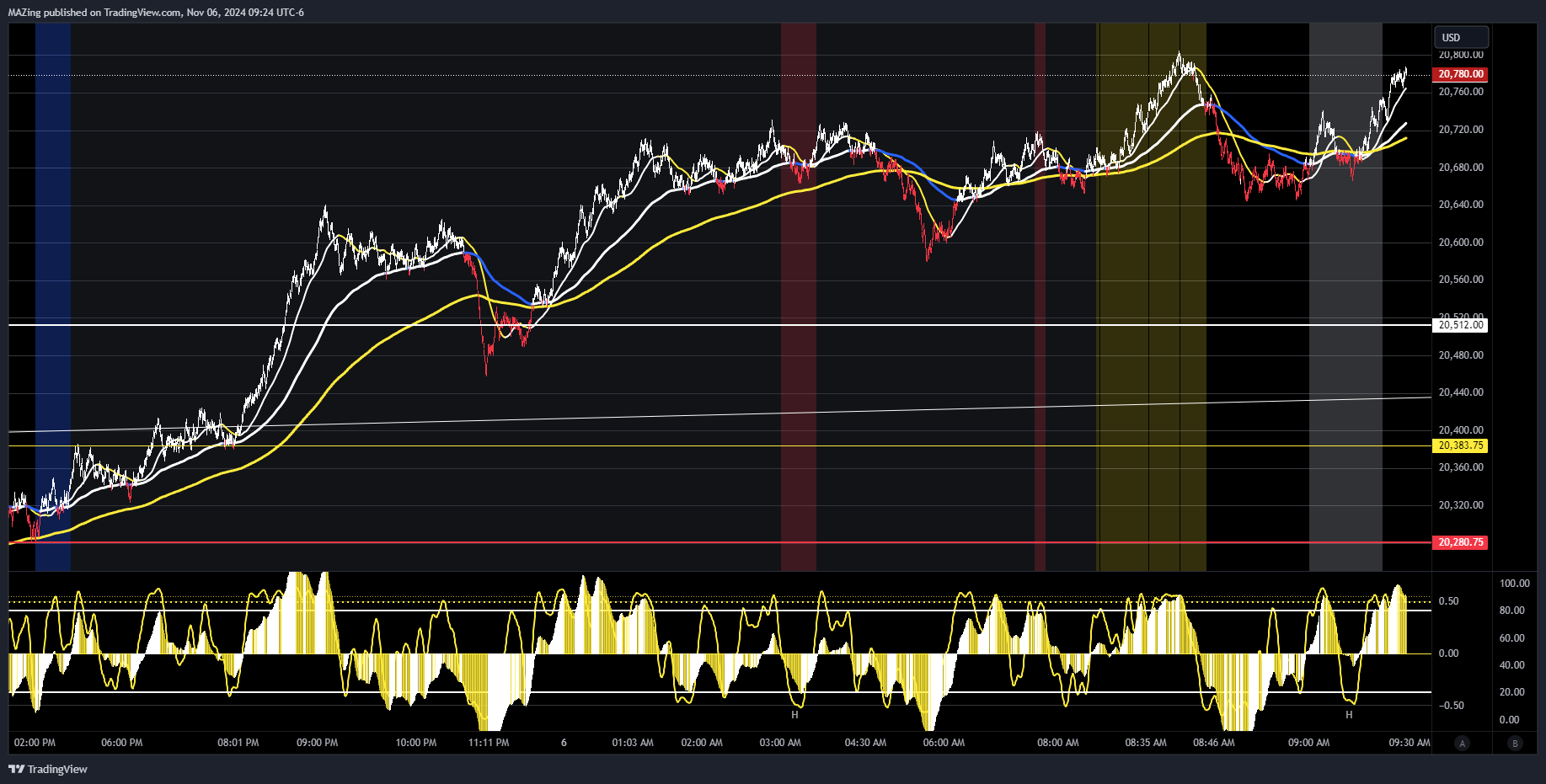This screenshot has height=784, width=1546.
Task: Click the 20,320.00 price axis value
Action: (x=1461, y=505)
